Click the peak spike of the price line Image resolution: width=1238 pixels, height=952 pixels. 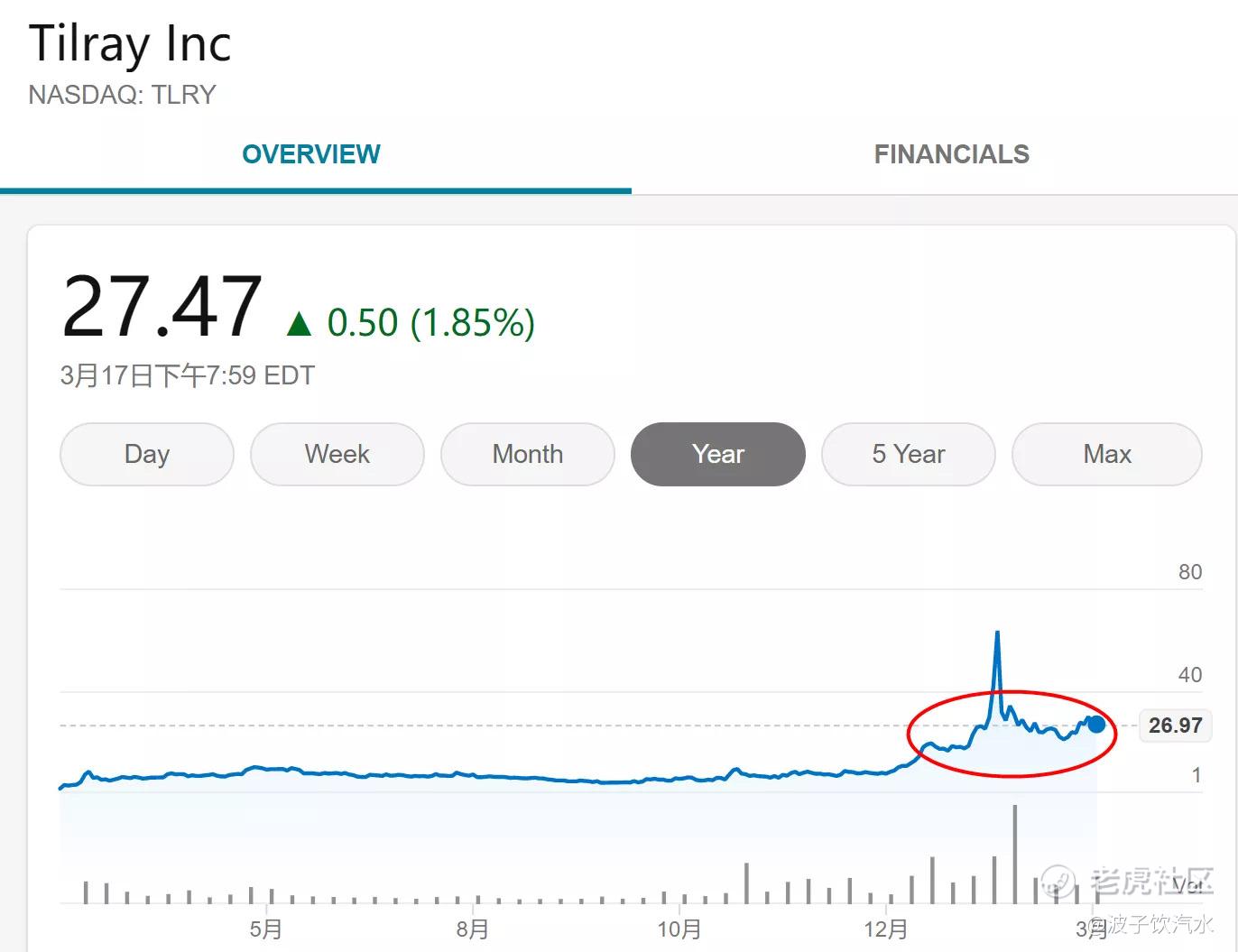[x=997, y=634]
